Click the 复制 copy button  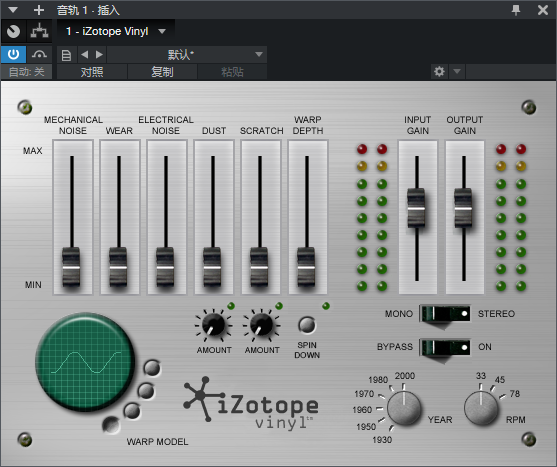tap(162, 72)
